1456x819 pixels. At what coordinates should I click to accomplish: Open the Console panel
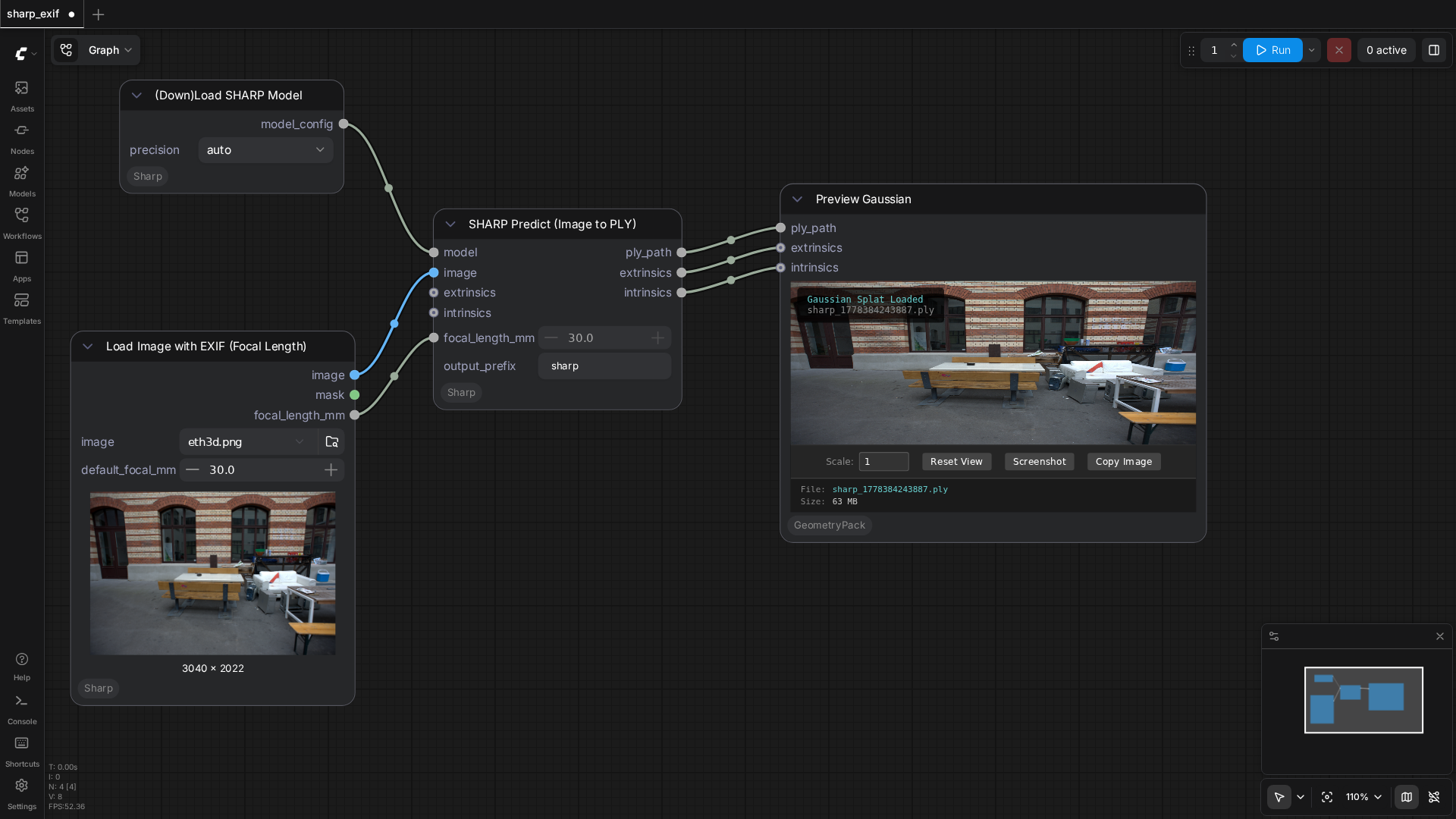point(22,709)
